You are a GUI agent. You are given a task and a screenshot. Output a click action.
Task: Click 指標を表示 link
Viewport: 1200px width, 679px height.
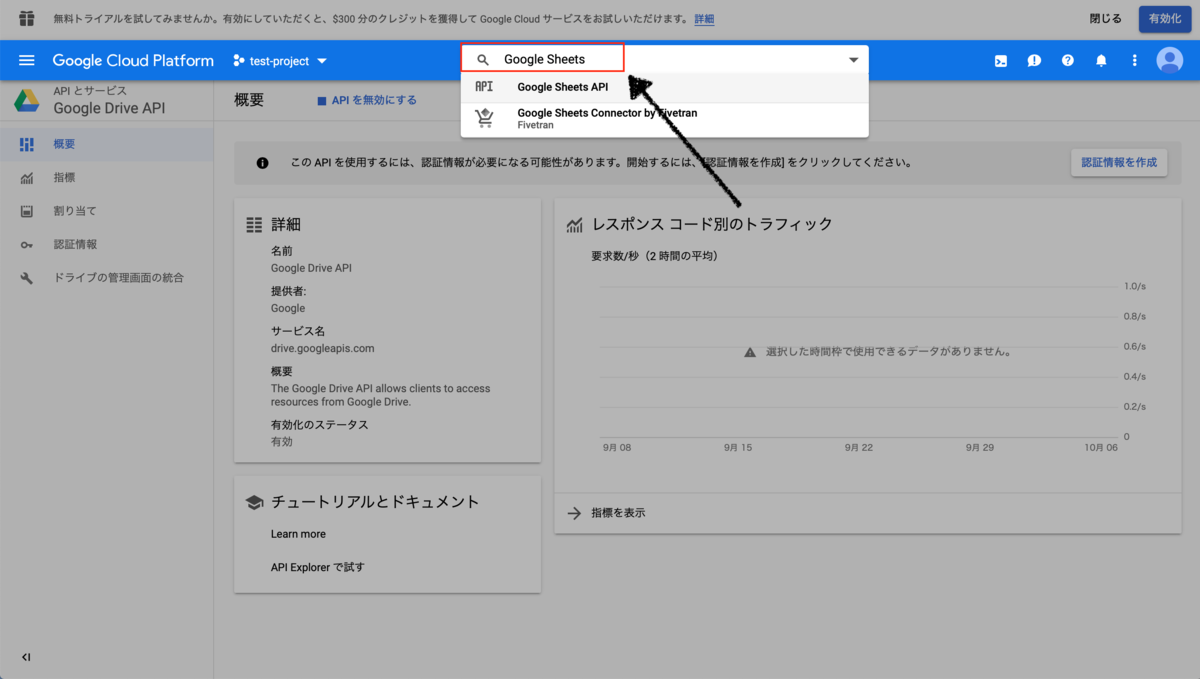click(618, 513)
